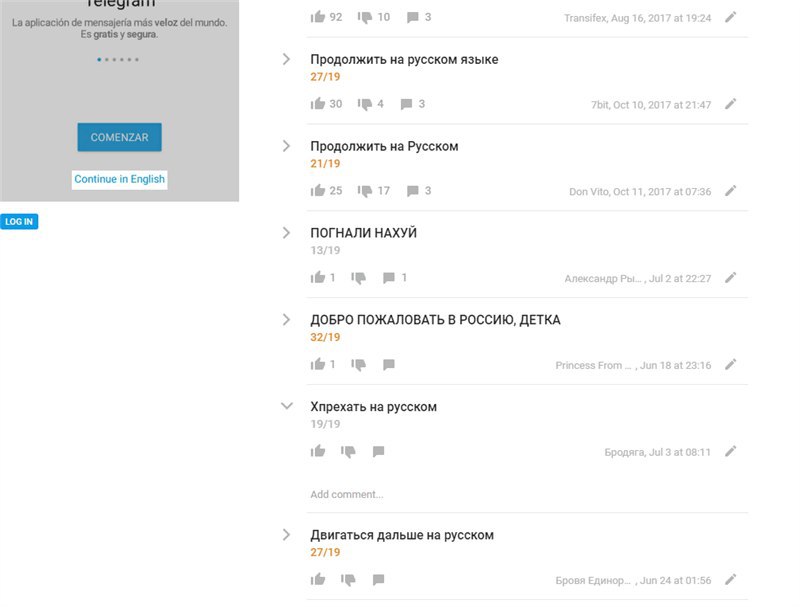Viewport: 800px width, 607px height.
Task: Upvote the 'Продолжить на русском языке' translation
Action: coord(318,104)
